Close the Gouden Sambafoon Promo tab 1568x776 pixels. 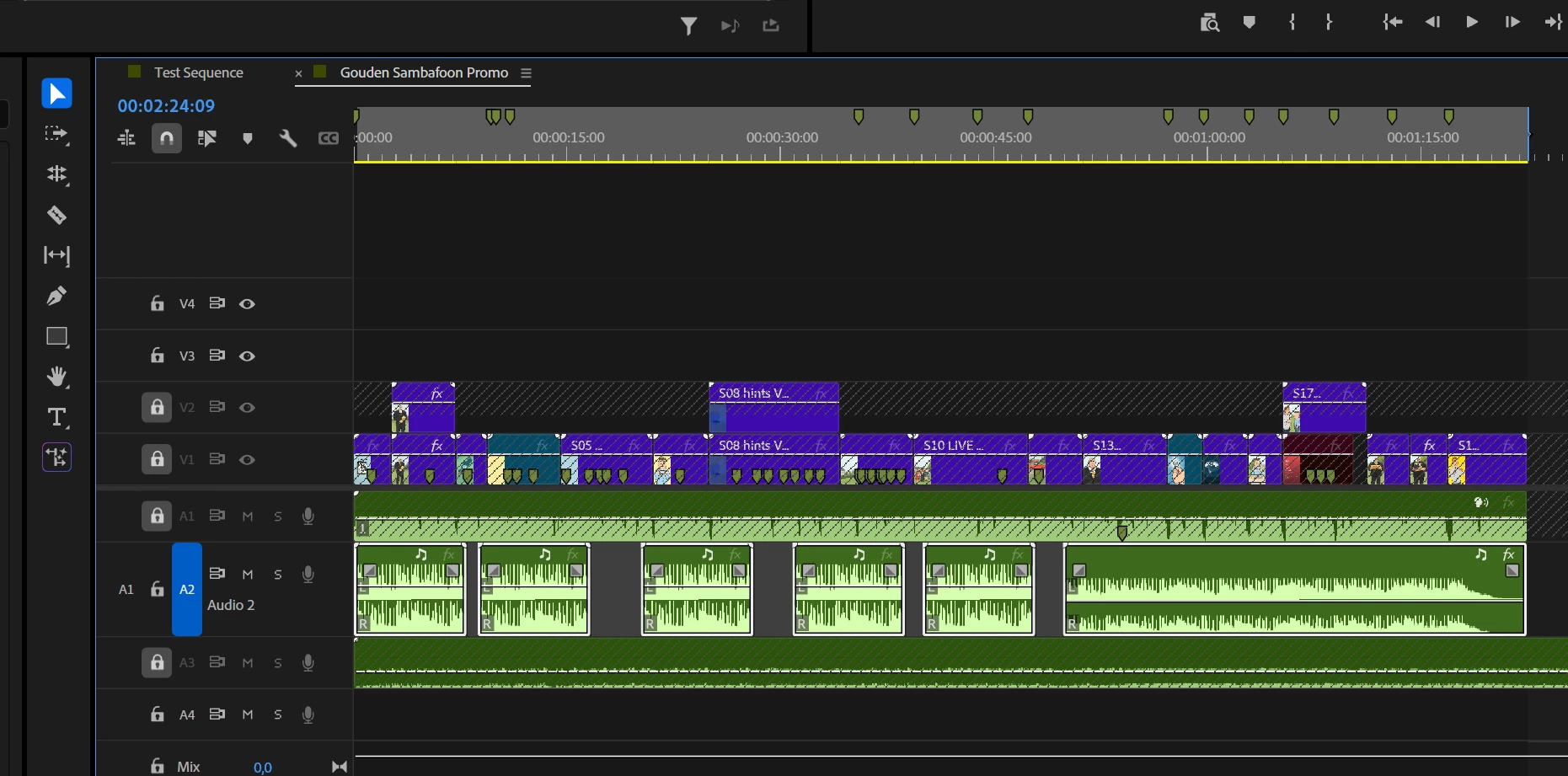pyautogui.click(x=298, y=73)
